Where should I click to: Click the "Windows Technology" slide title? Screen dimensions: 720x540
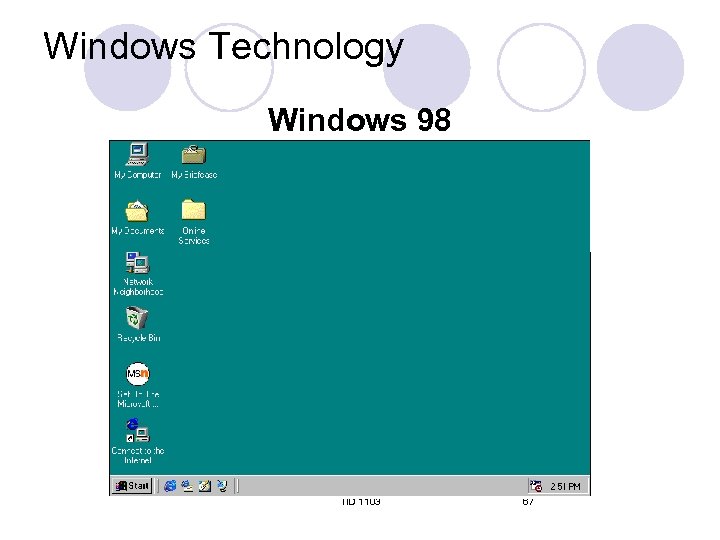click(x=223, y=47)
